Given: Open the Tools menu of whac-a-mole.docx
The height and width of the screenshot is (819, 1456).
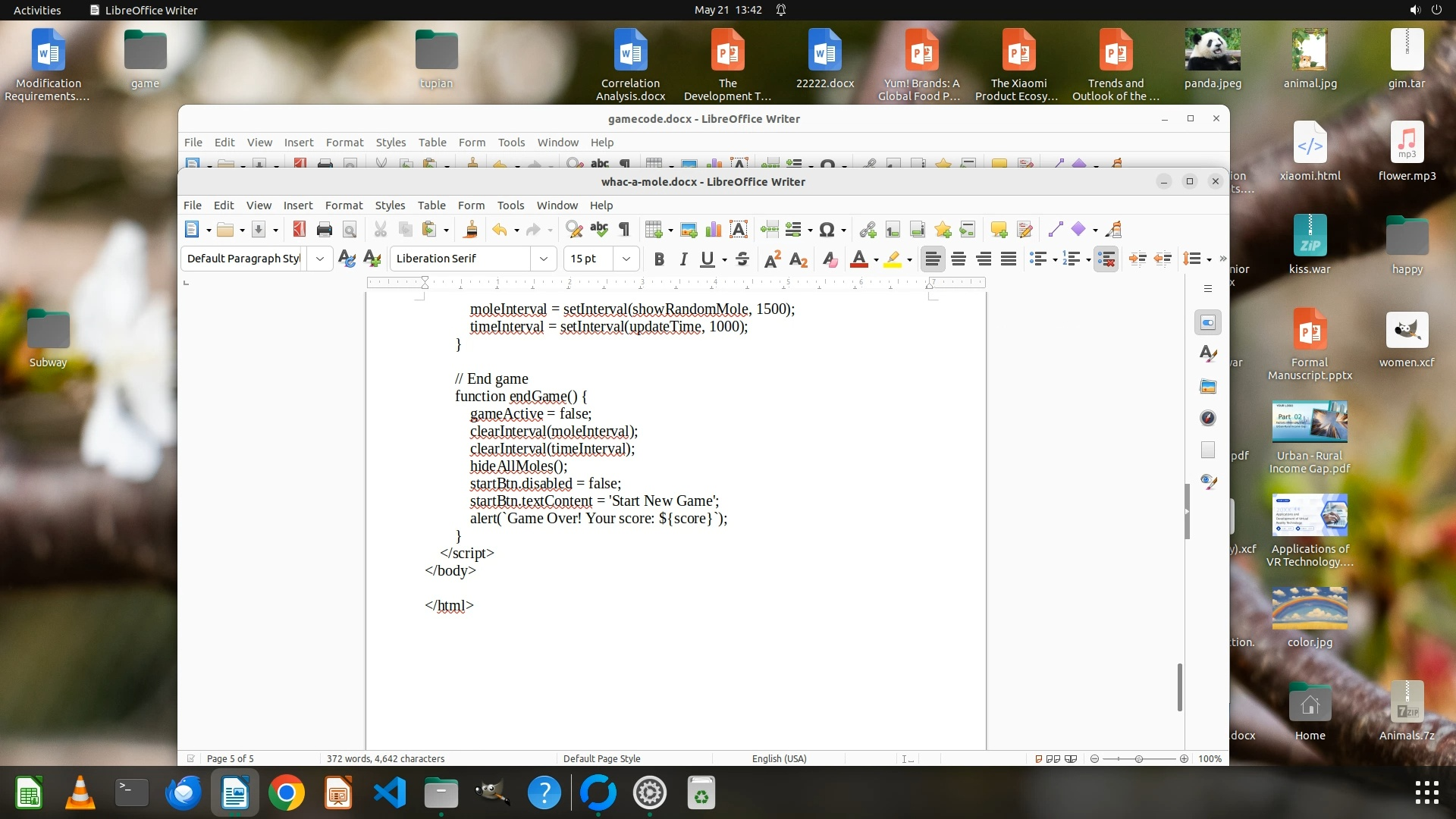Looking at the screenshot, I should (510, 206).
